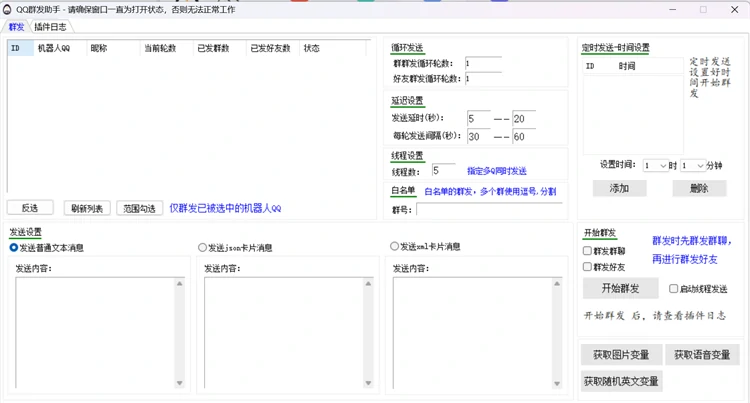Screen dimensions: 750x403
Task: Open the hour (时) dropdown
Action: click(656, 165)
